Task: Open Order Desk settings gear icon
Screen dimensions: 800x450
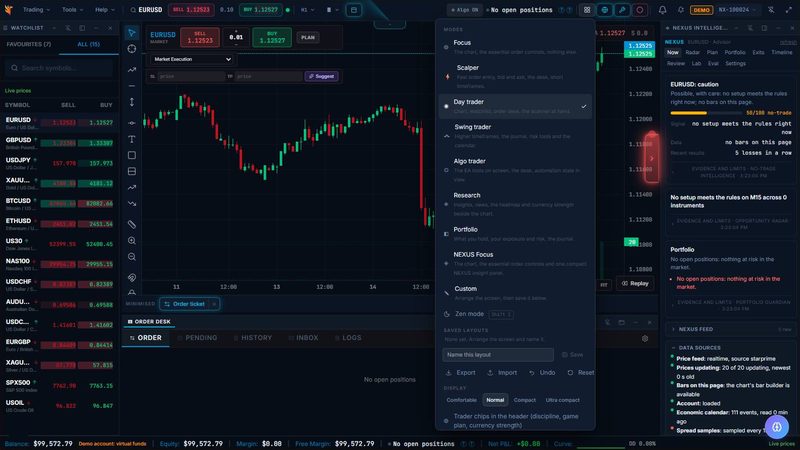Action: (x=645, y=338)
